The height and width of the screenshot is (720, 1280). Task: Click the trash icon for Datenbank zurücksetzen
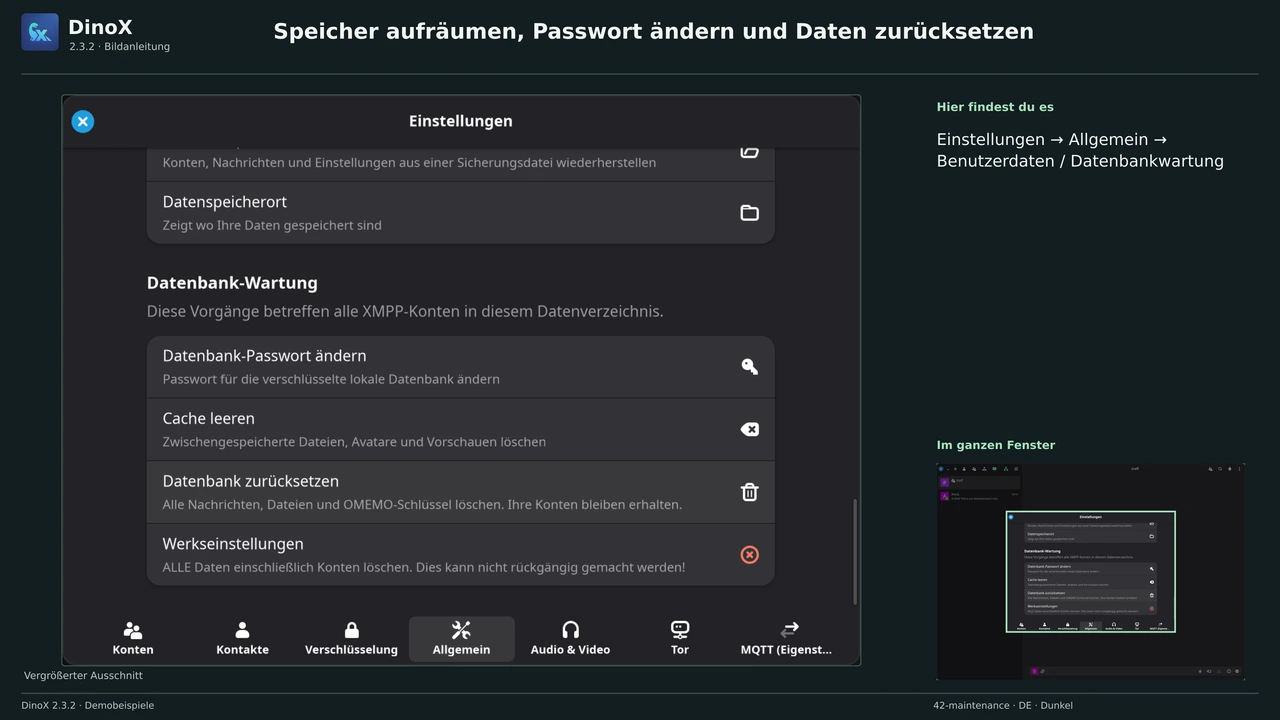tap(749, 492)
